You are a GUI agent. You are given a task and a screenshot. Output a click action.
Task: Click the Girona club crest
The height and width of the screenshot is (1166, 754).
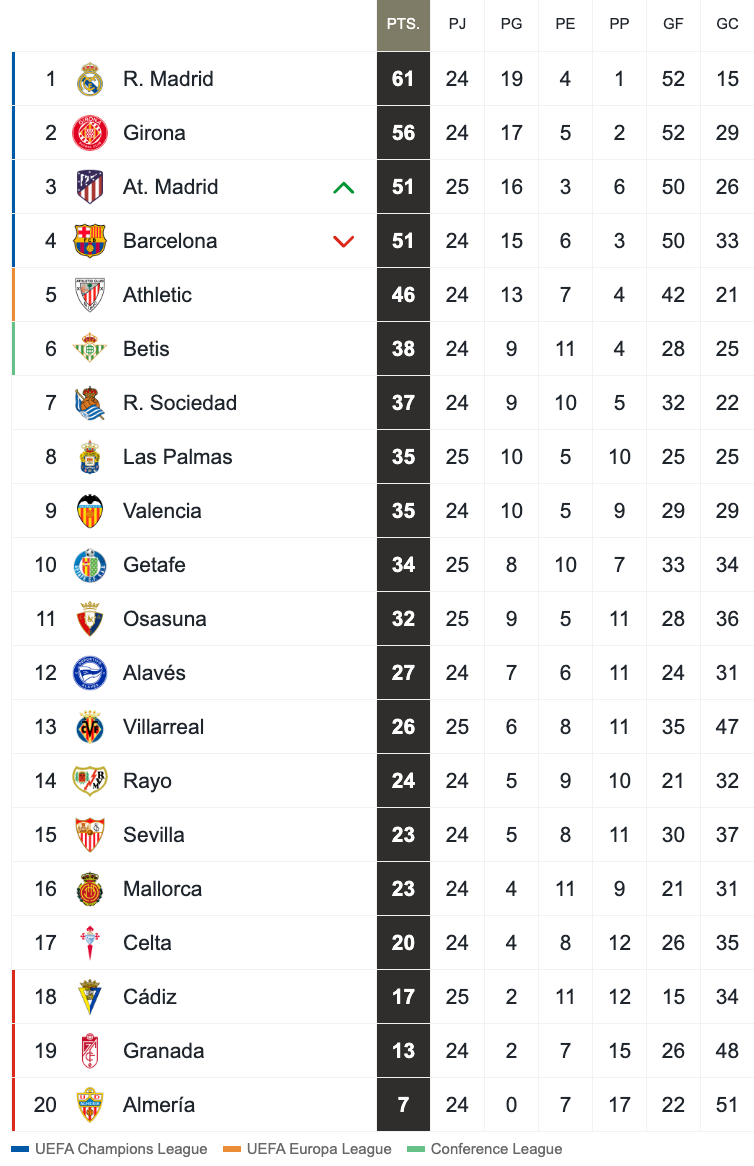click(90, 133)
